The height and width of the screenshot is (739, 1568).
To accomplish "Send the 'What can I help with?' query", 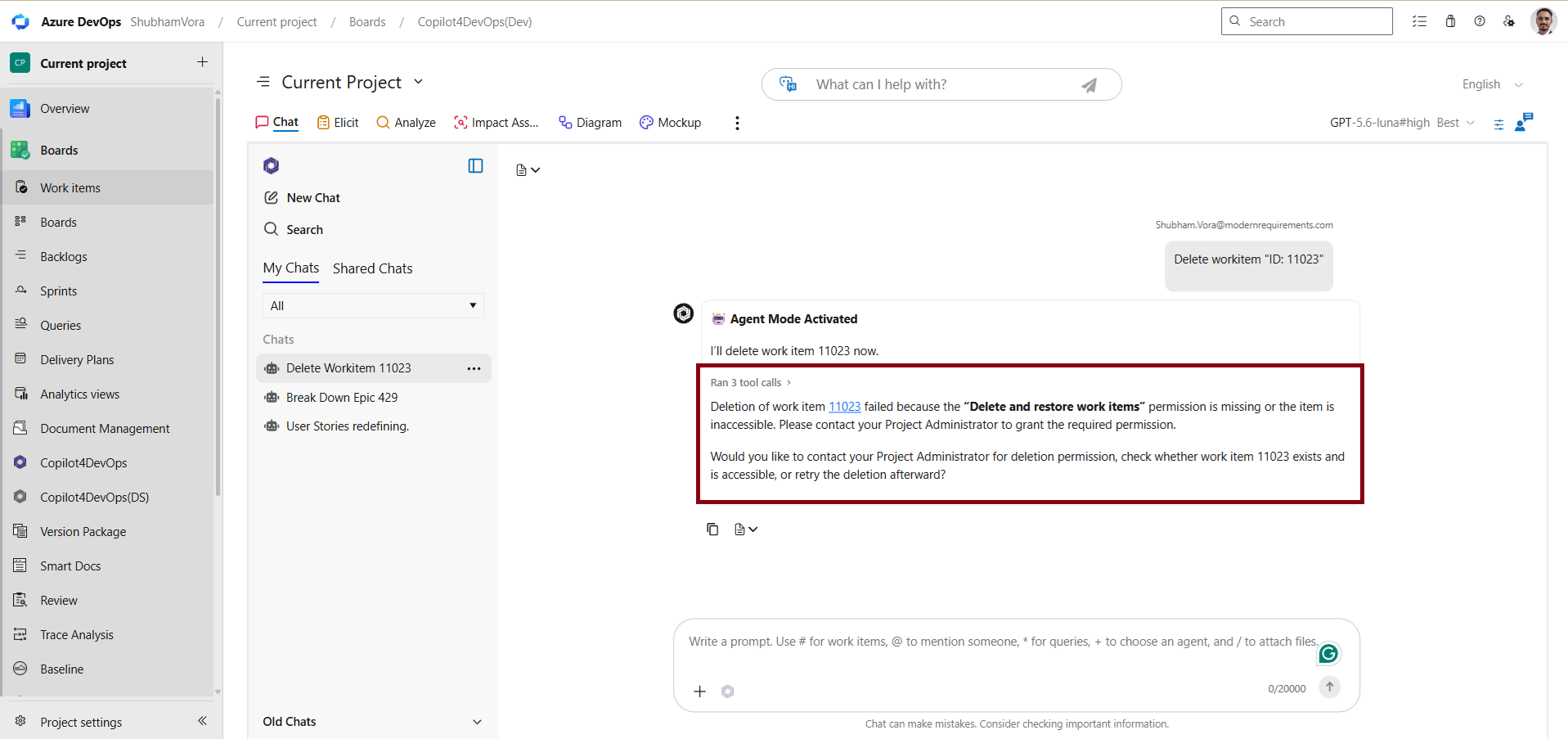I will 1089,85.
